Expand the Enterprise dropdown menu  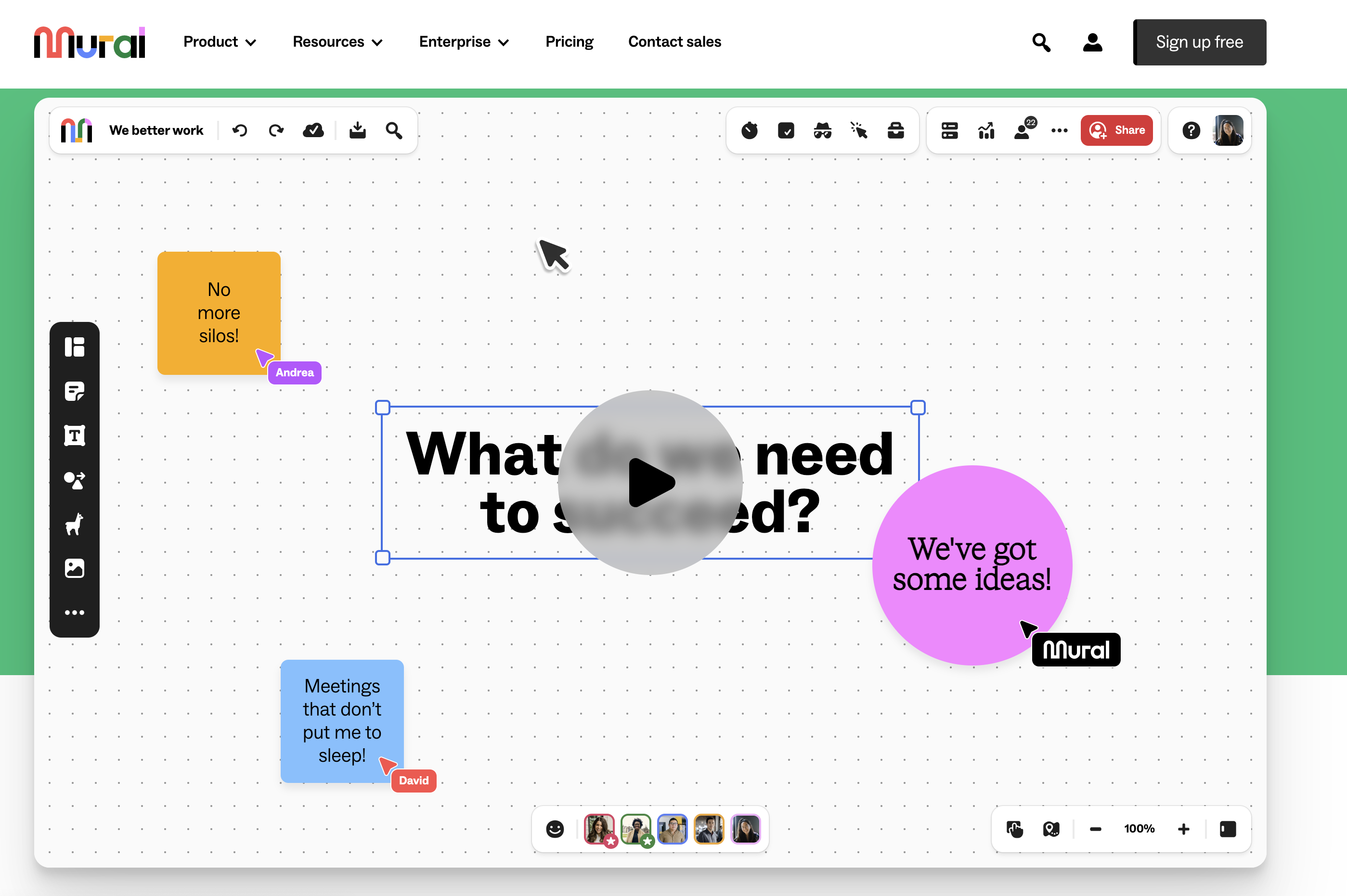464,42
